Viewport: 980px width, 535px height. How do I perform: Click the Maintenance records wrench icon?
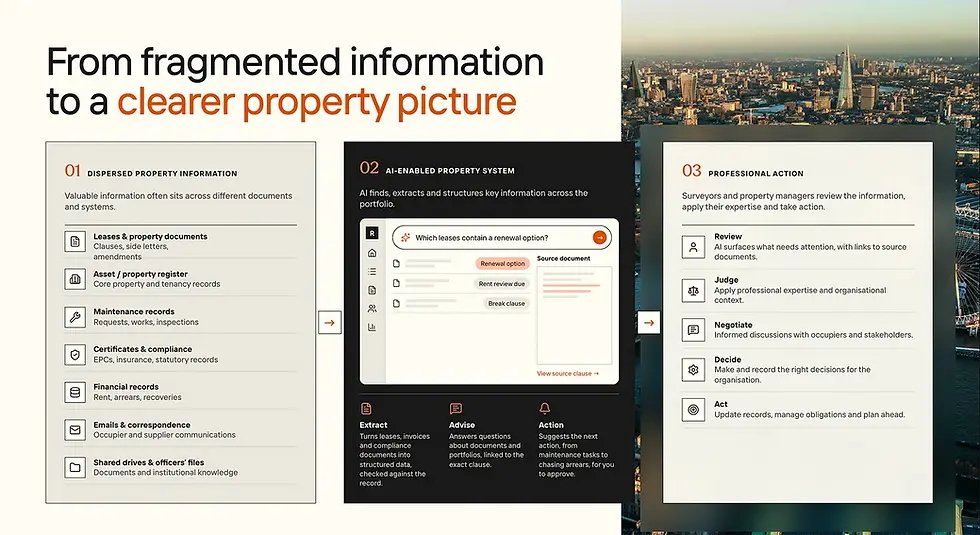tap(75, 317)
